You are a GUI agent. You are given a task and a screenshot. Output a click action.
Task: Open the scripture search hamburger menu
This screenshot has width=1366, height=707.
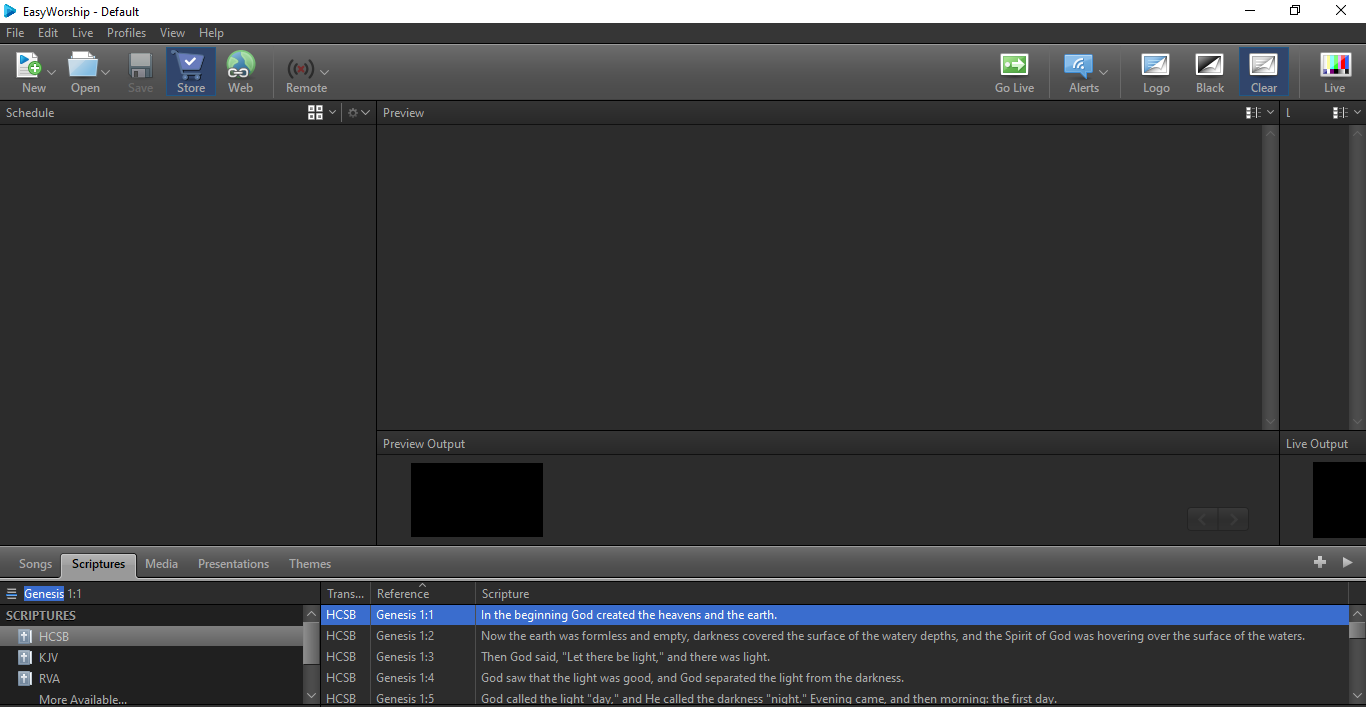coord(11,593)
